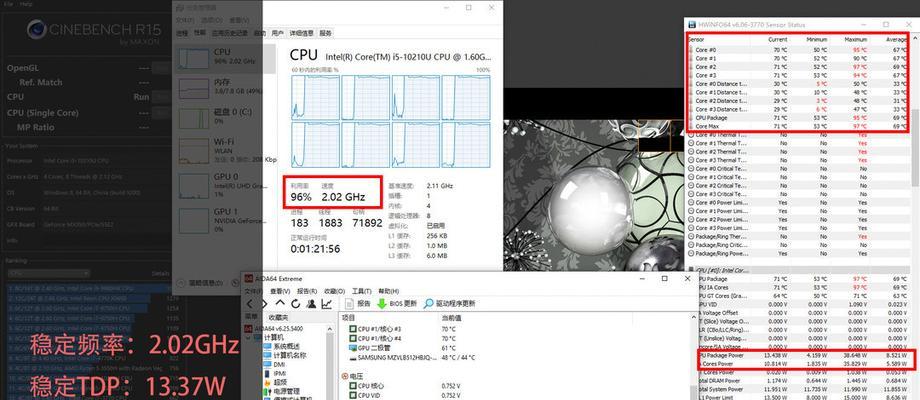The image size is (920, 400).
Task: Select IPMI in AIDA64 tree
Action: click(x=275, y=373)
